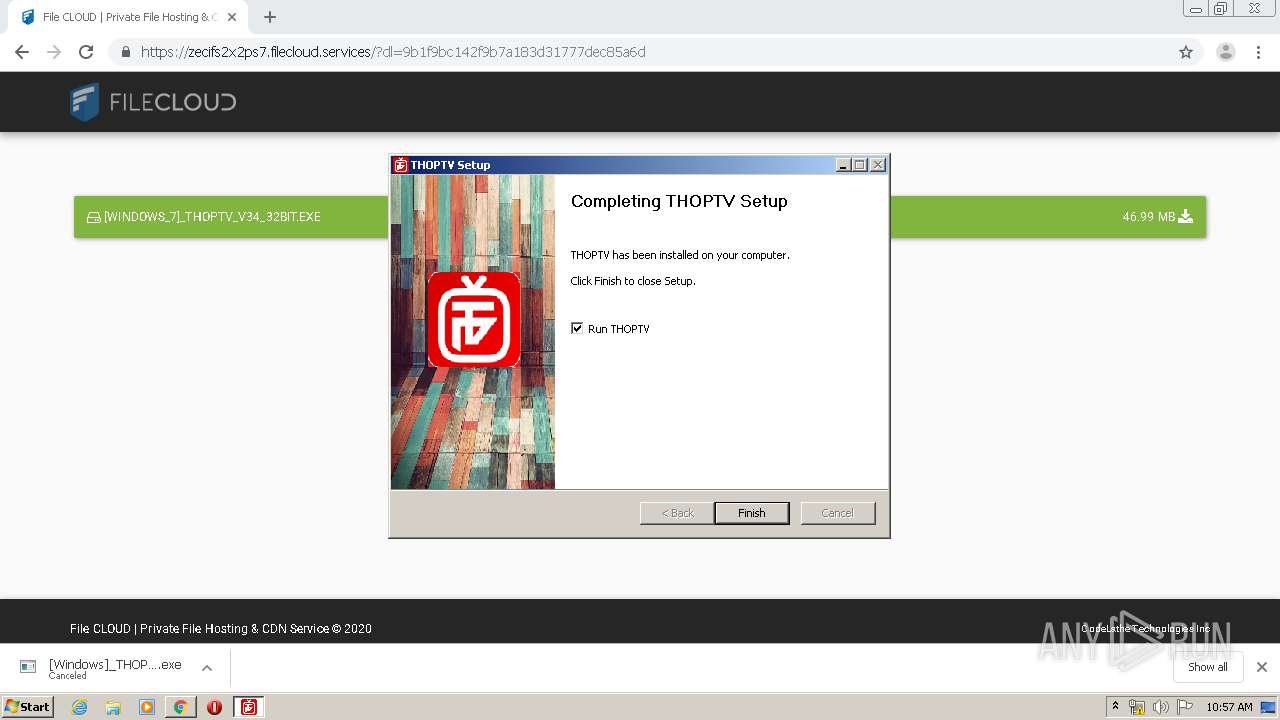This screenshot has width=1280, height=720.
Task: Open the Chrome profile avatar icon
Action: point(1226,52)
